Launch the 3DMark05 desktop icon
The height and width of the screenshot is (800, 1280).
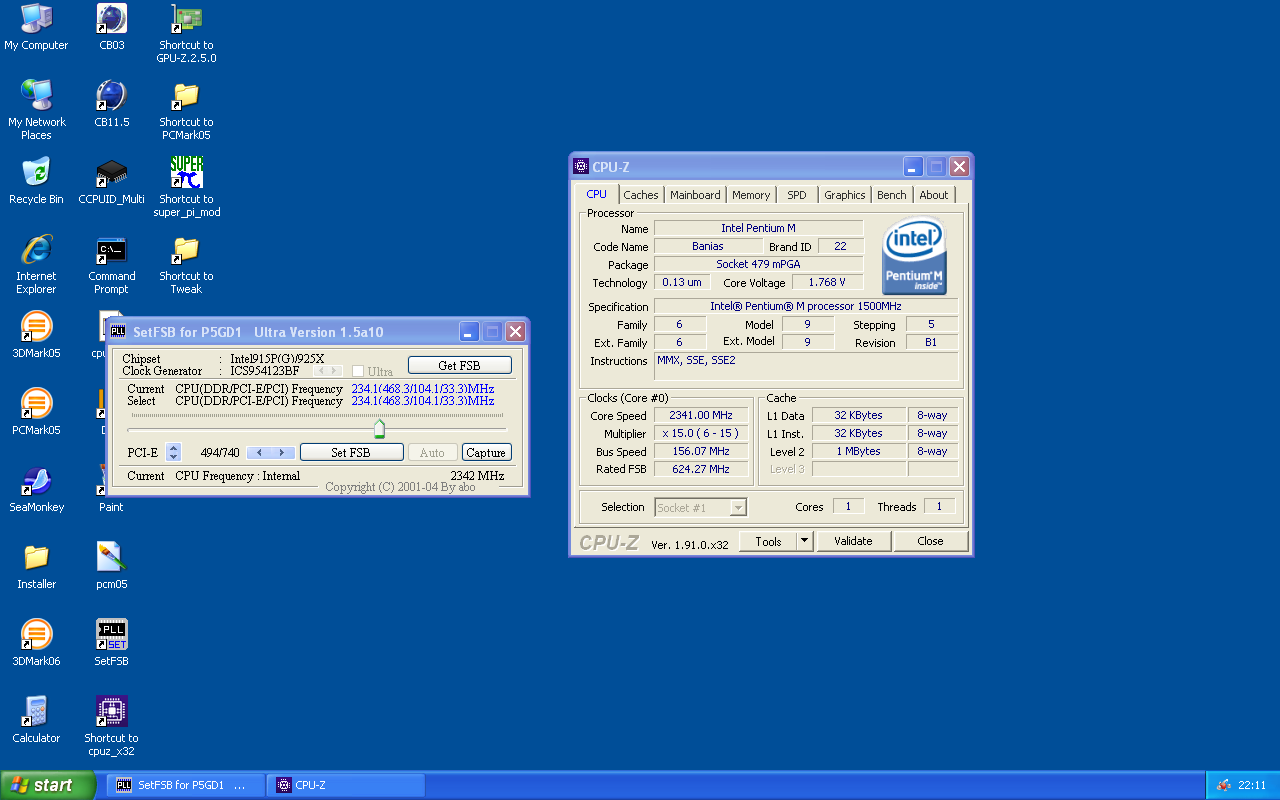pos(36,335)
